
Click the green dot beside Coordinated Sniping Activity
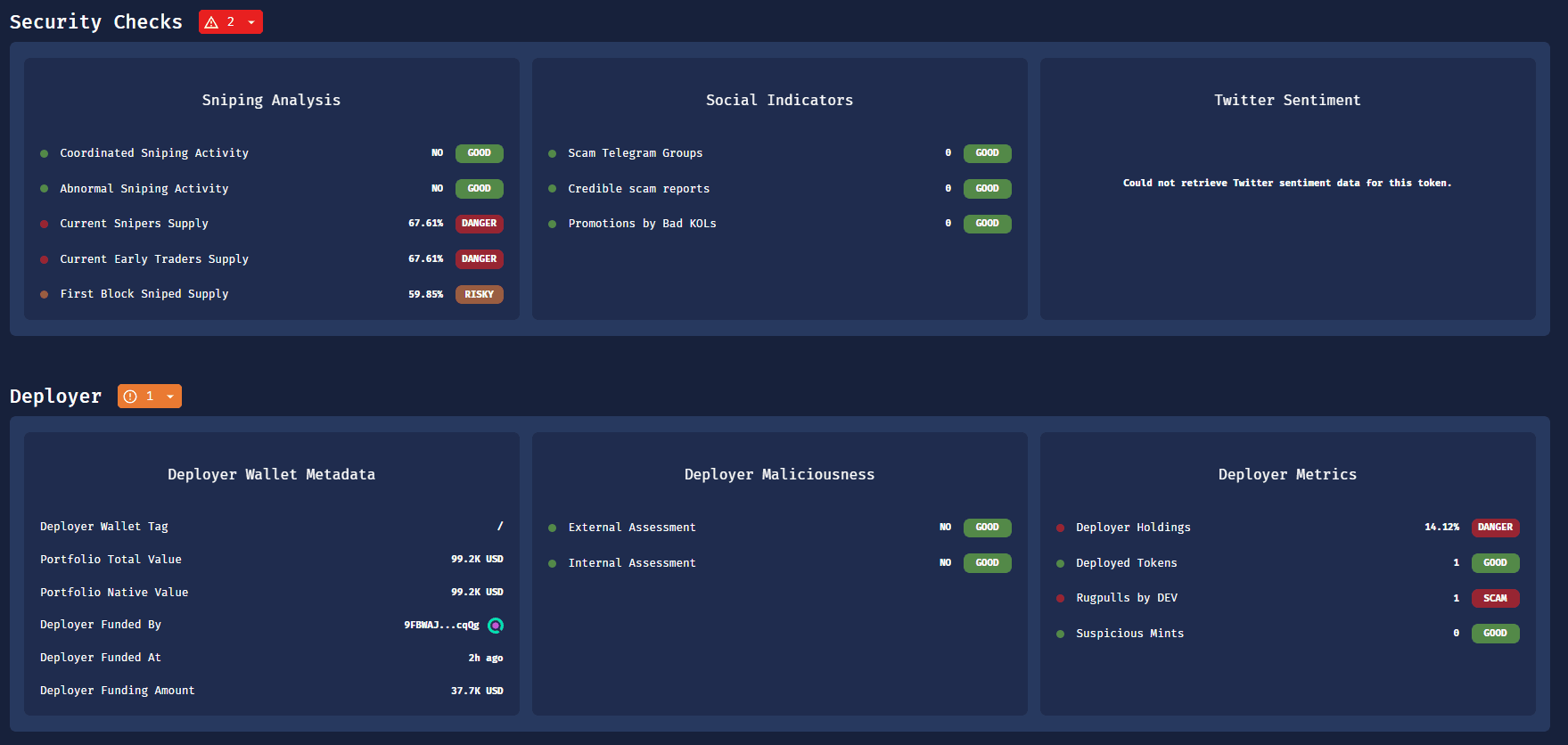[45, 153]
